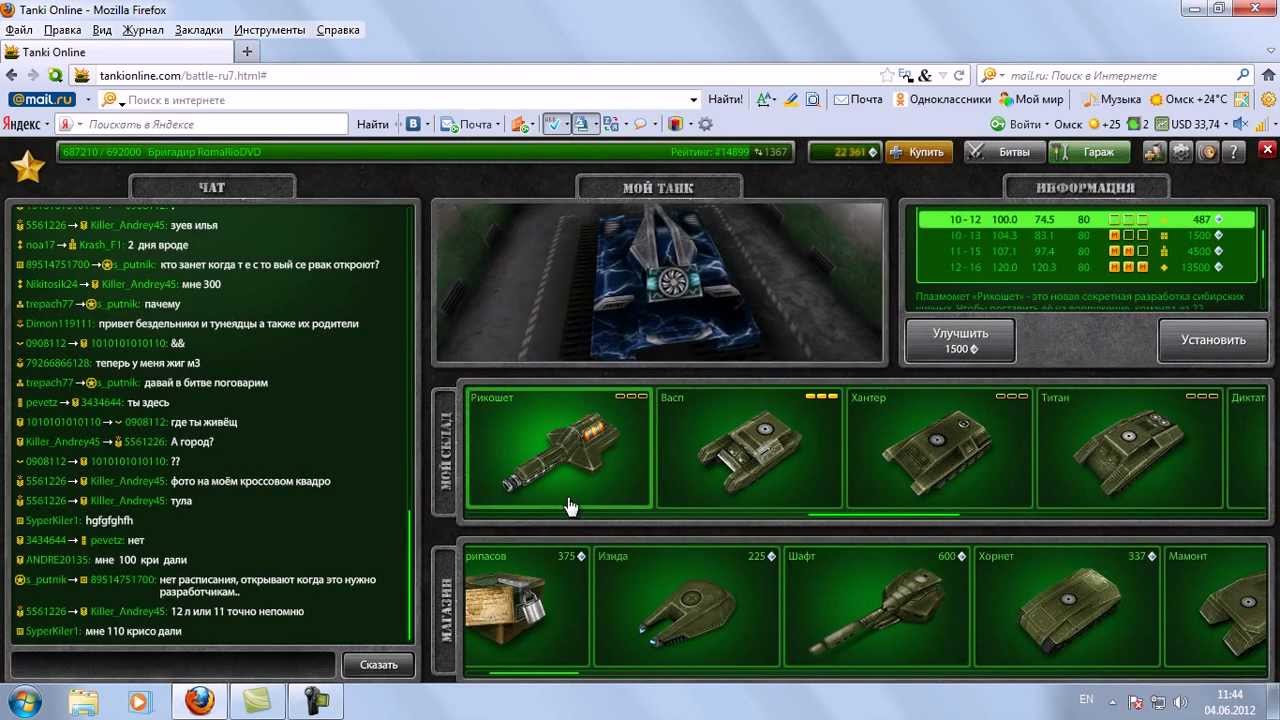Go back in browser history
1280x720 pixels.
click(x=12, y=75)
